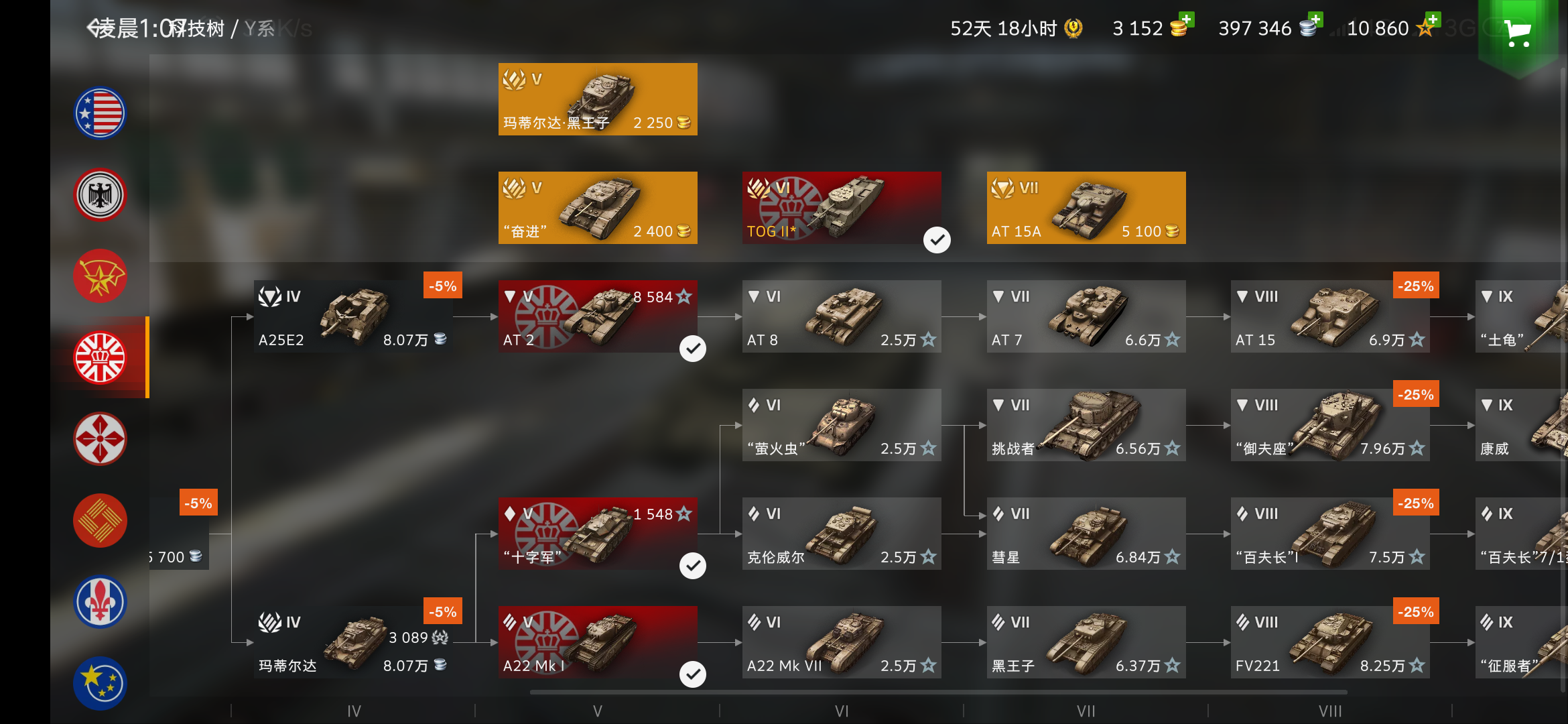Viewport: 1568px width, 724px height.
Task: Select the China nation icon
Action: (x=100, y=521)
